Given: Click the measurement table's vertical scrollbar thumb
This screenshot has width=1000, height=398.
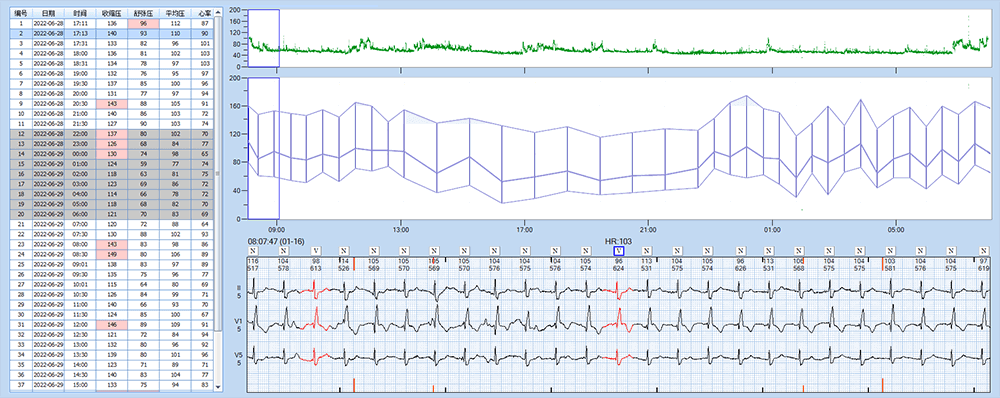Looking at the screenshot, I should click(219, 172).
